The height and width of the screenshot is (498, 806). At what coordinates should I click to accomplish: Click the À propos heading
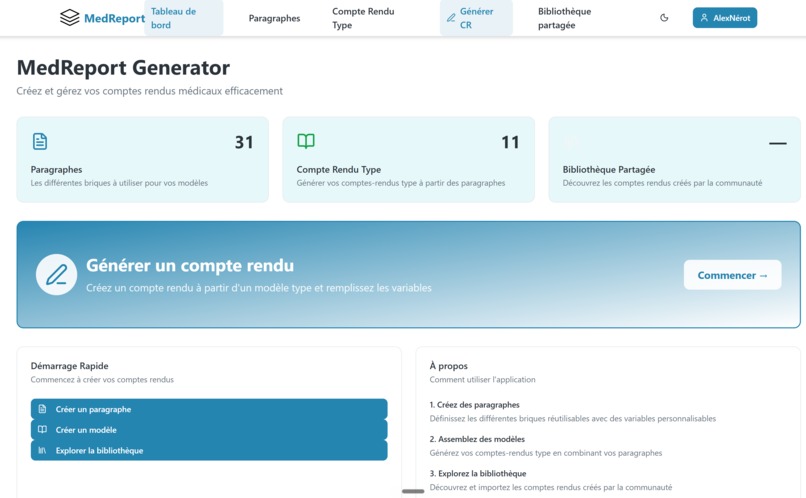pyautogui.click(x=449, y=366)
